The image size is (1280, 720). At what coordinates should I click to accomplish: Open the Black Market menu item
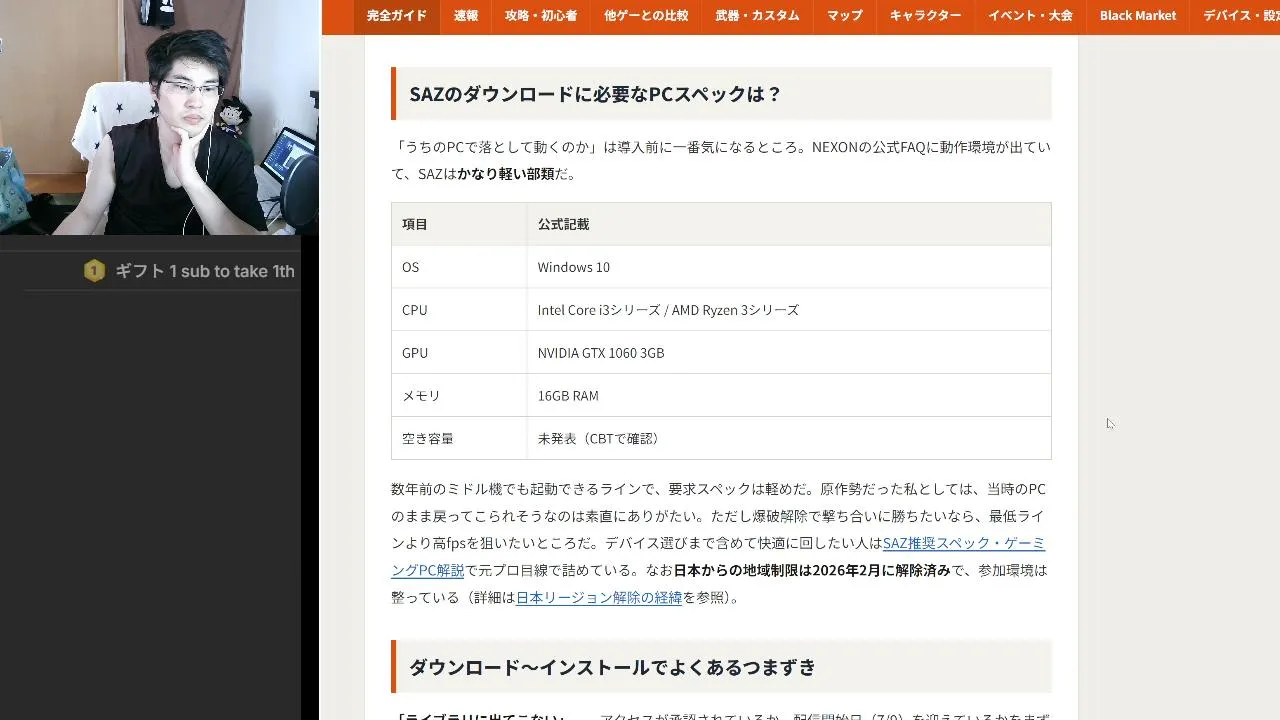[x=1138, y=16]
